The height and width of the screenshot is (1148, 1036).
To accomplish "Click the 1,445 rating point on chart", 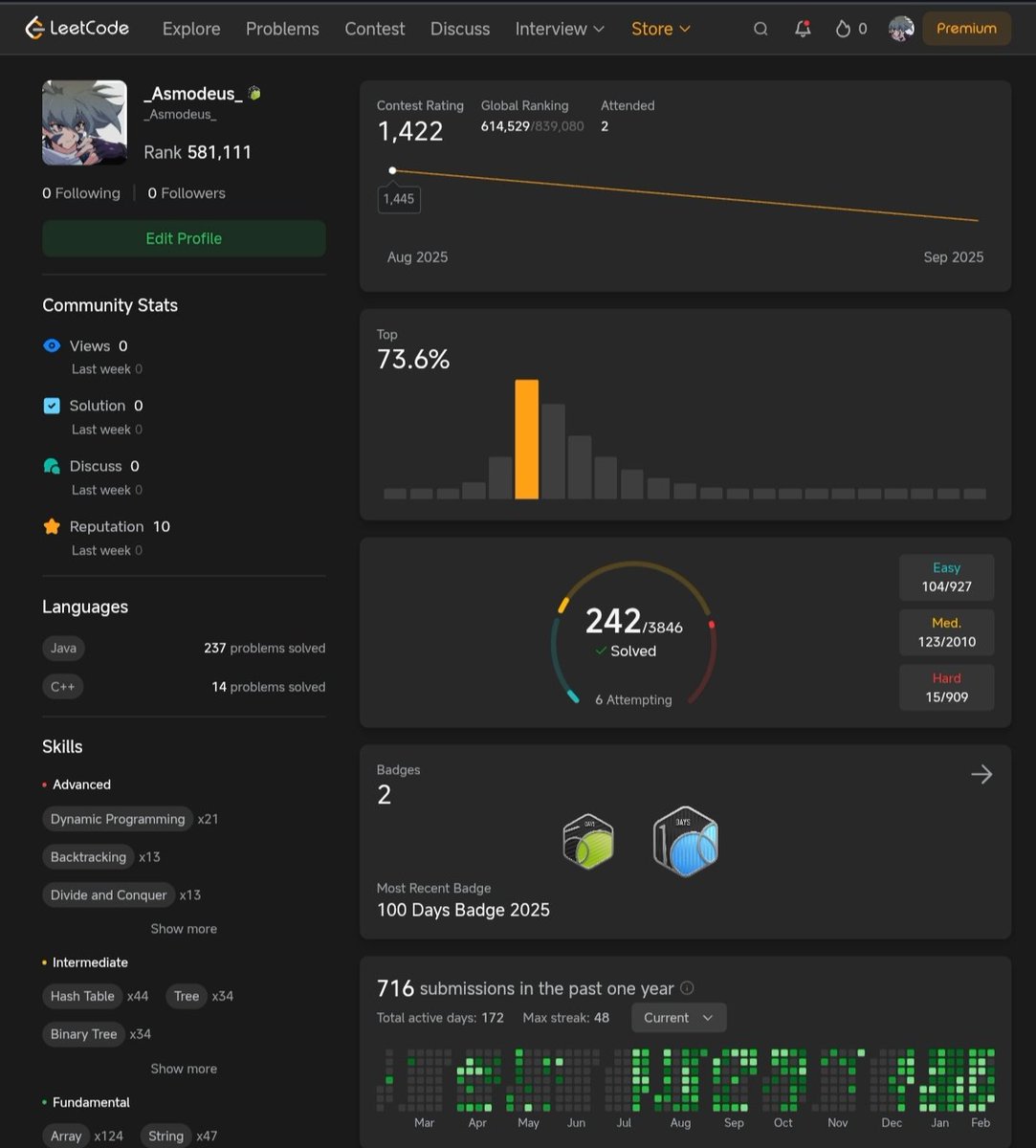I will pos(392,170).
